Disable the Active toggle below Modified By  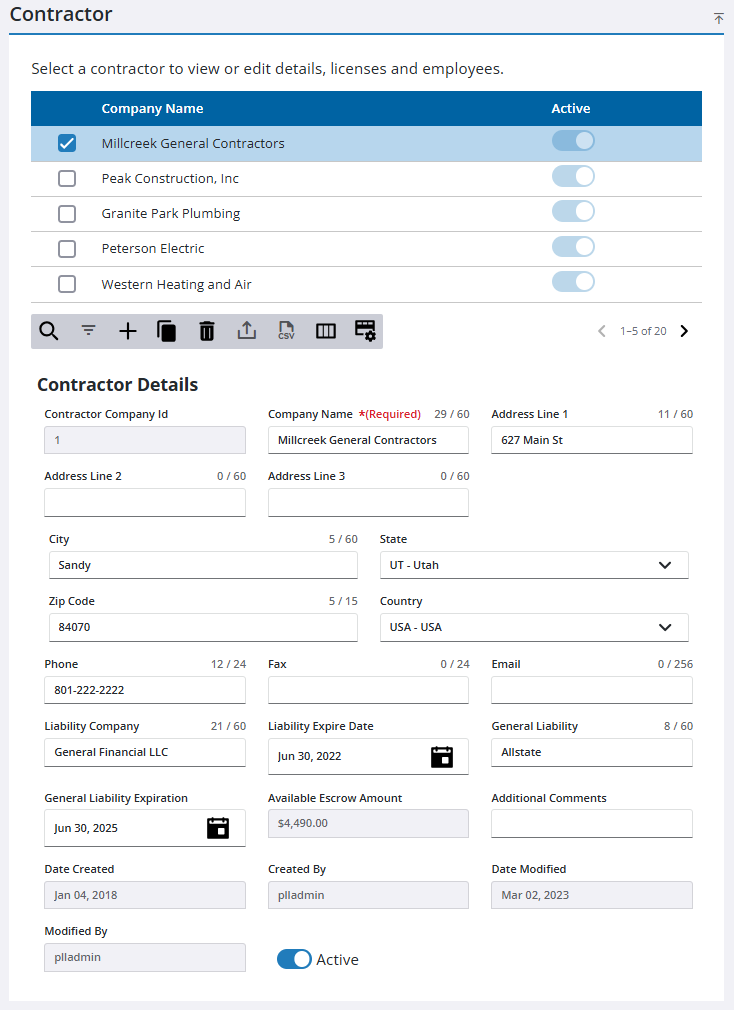point(294,958)
